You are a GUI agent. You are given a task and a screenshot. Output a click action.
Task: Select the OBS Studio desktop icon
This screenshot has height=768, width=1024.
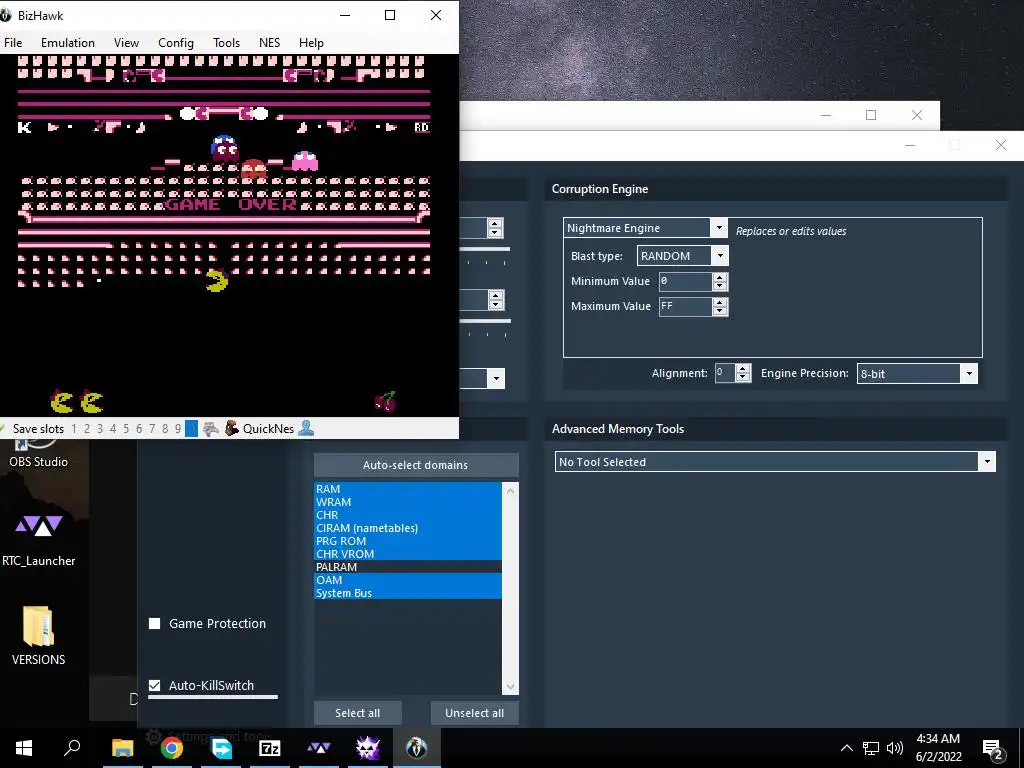pyautogui.click(x=39, y=454)
